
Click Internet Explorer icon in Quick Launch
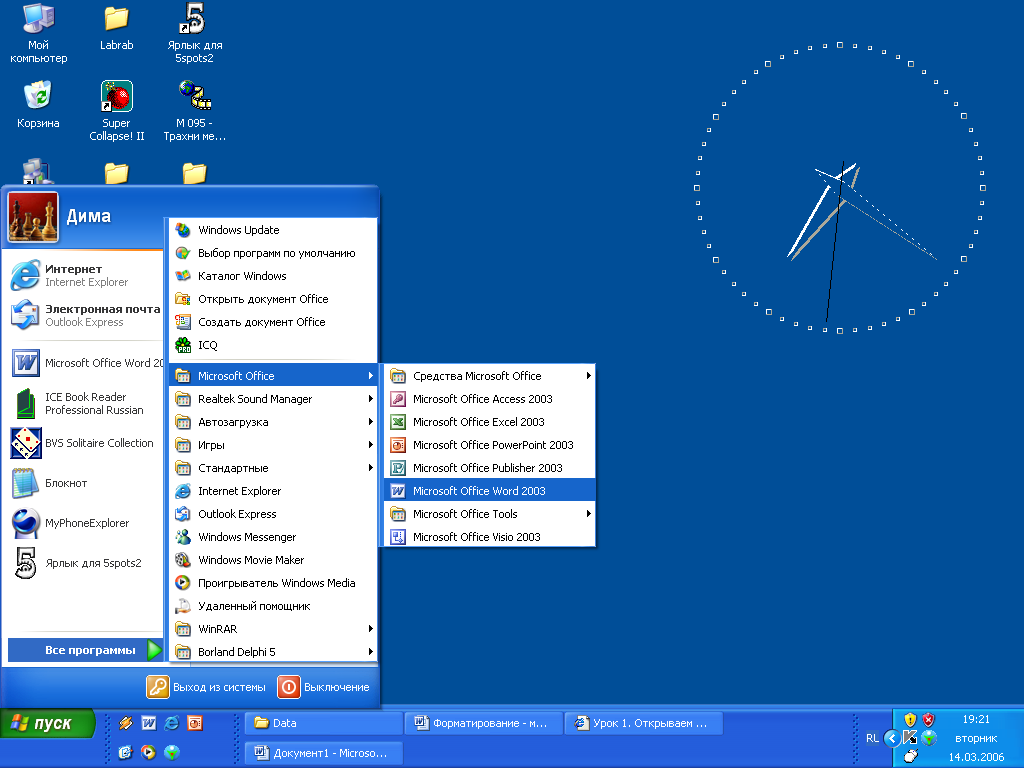172,723
